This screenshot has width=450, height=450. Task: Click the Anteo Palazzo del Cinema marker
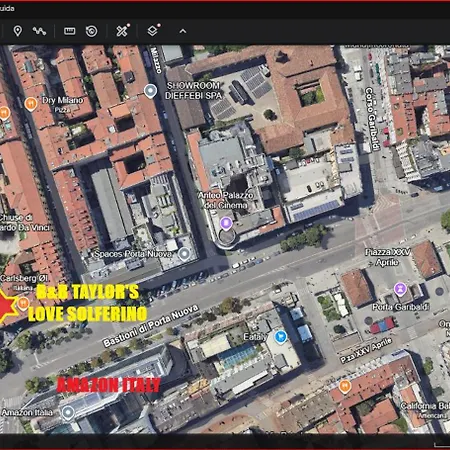(x=226, y=223)
